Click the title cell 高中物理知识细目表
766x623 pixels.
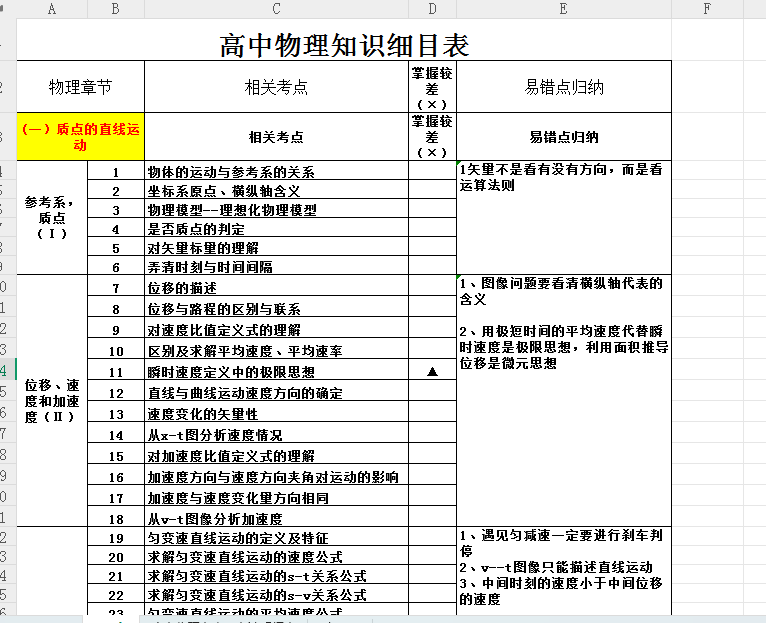[x=344, y=45]
